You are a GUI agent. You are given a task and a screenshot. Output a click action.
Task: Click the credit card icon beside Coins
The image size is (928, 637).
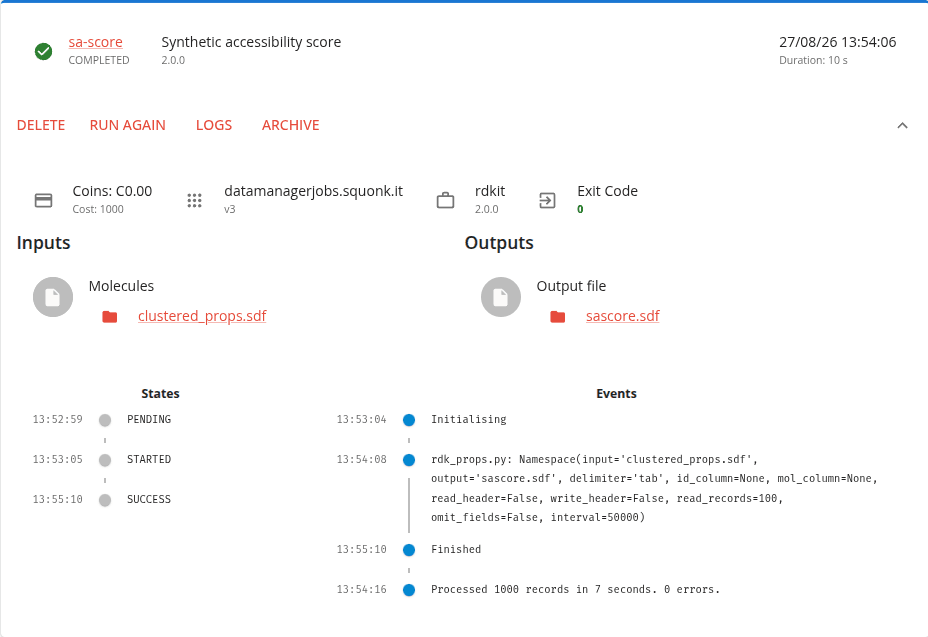tap(43, 201)
